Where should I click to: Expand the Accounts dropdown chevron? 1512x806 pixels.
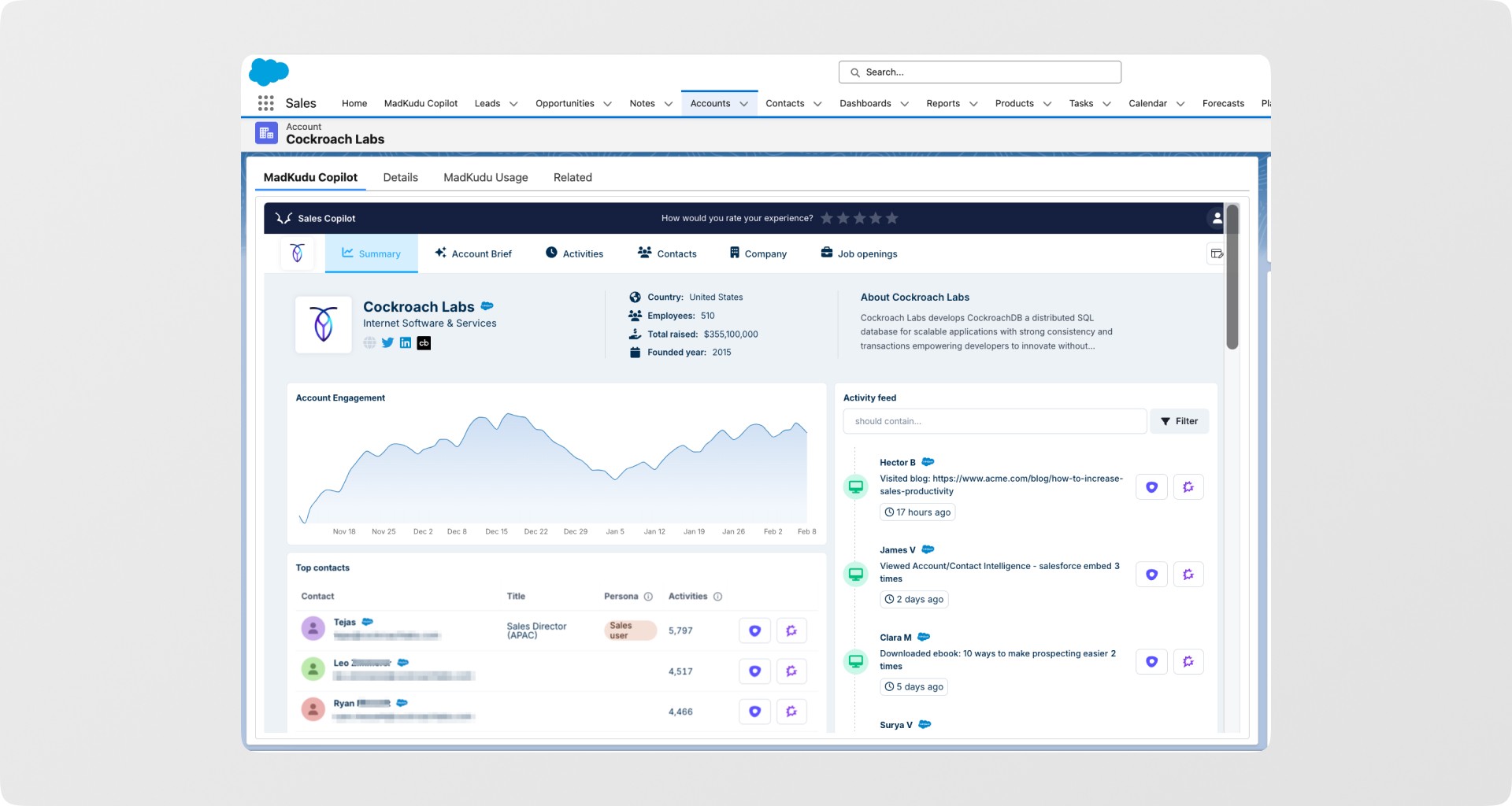pyautogui.click(x=743, y=104)
